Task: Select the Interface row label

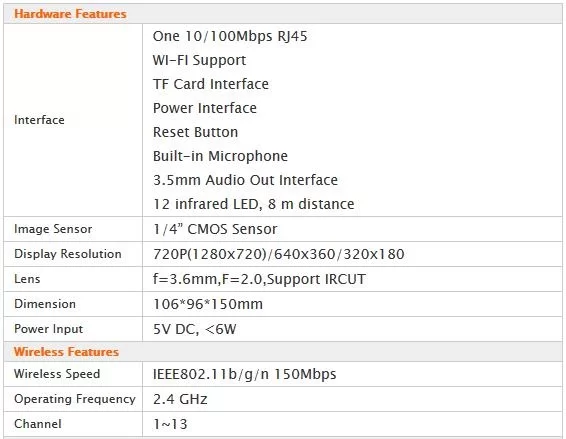Action: click(39, 120)
